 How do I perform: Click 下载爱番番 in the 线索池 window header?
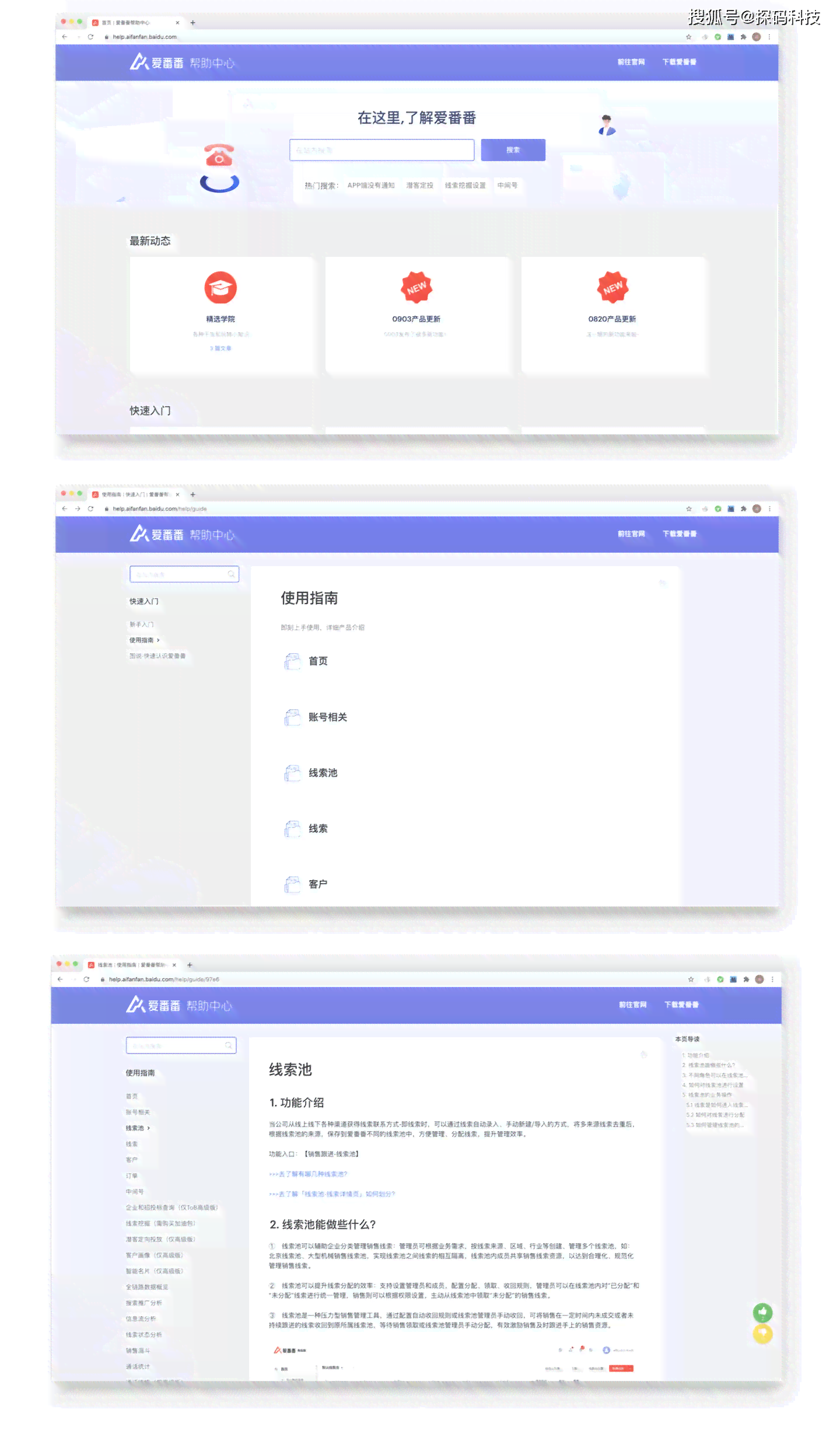681,1005
